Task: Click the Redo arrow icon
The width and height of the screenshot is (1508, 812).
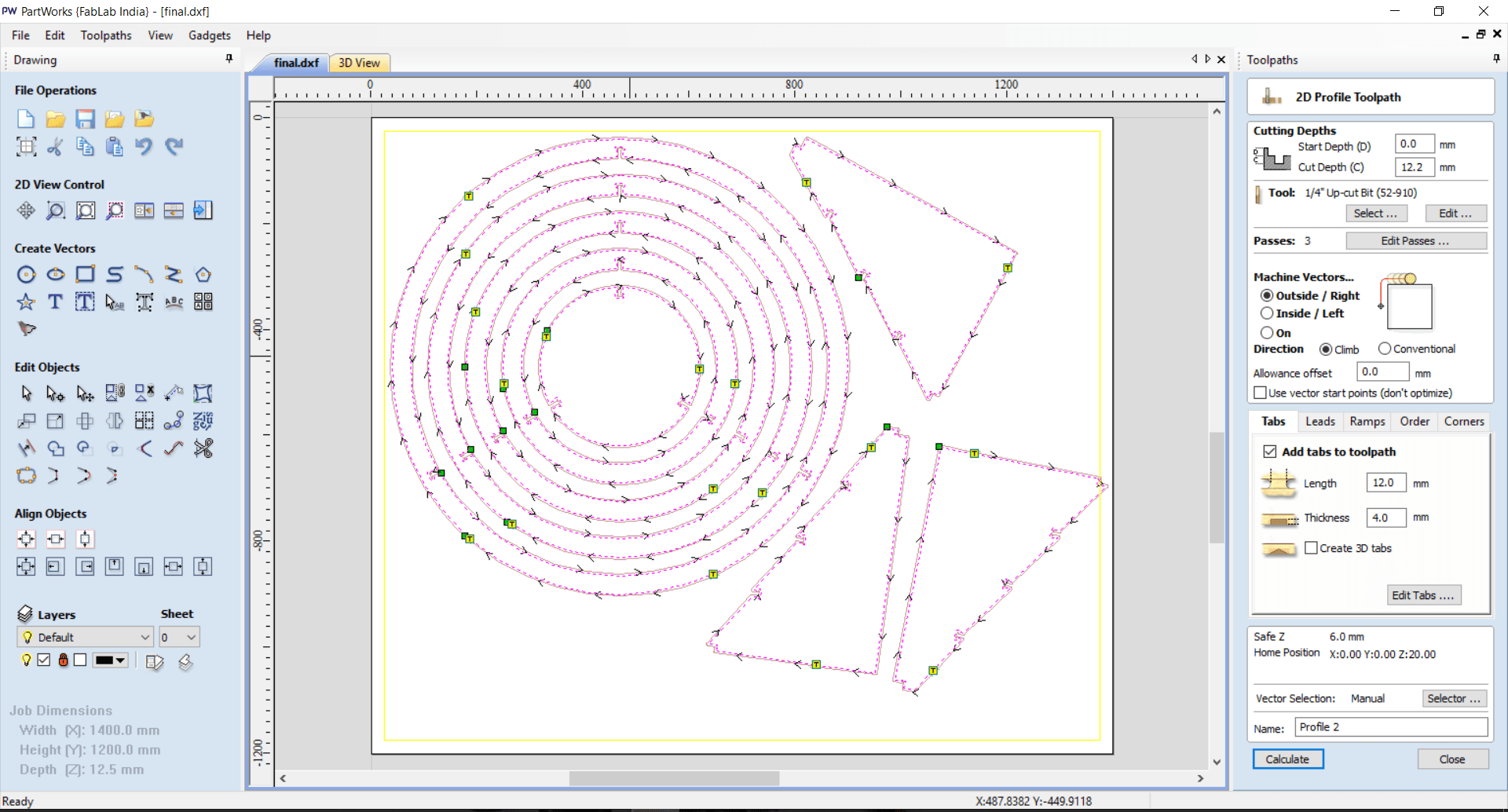Action: 174,146
